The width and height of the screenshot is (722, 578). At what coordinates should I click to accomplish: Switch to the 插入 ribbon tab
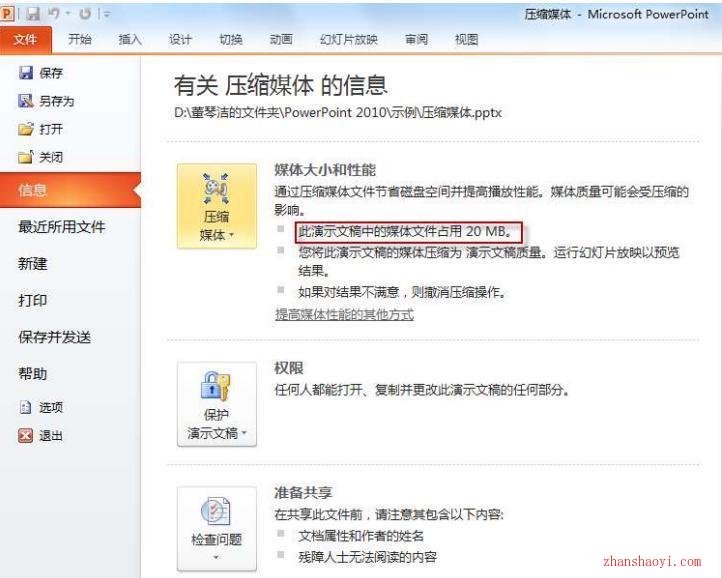pos(130,40)
